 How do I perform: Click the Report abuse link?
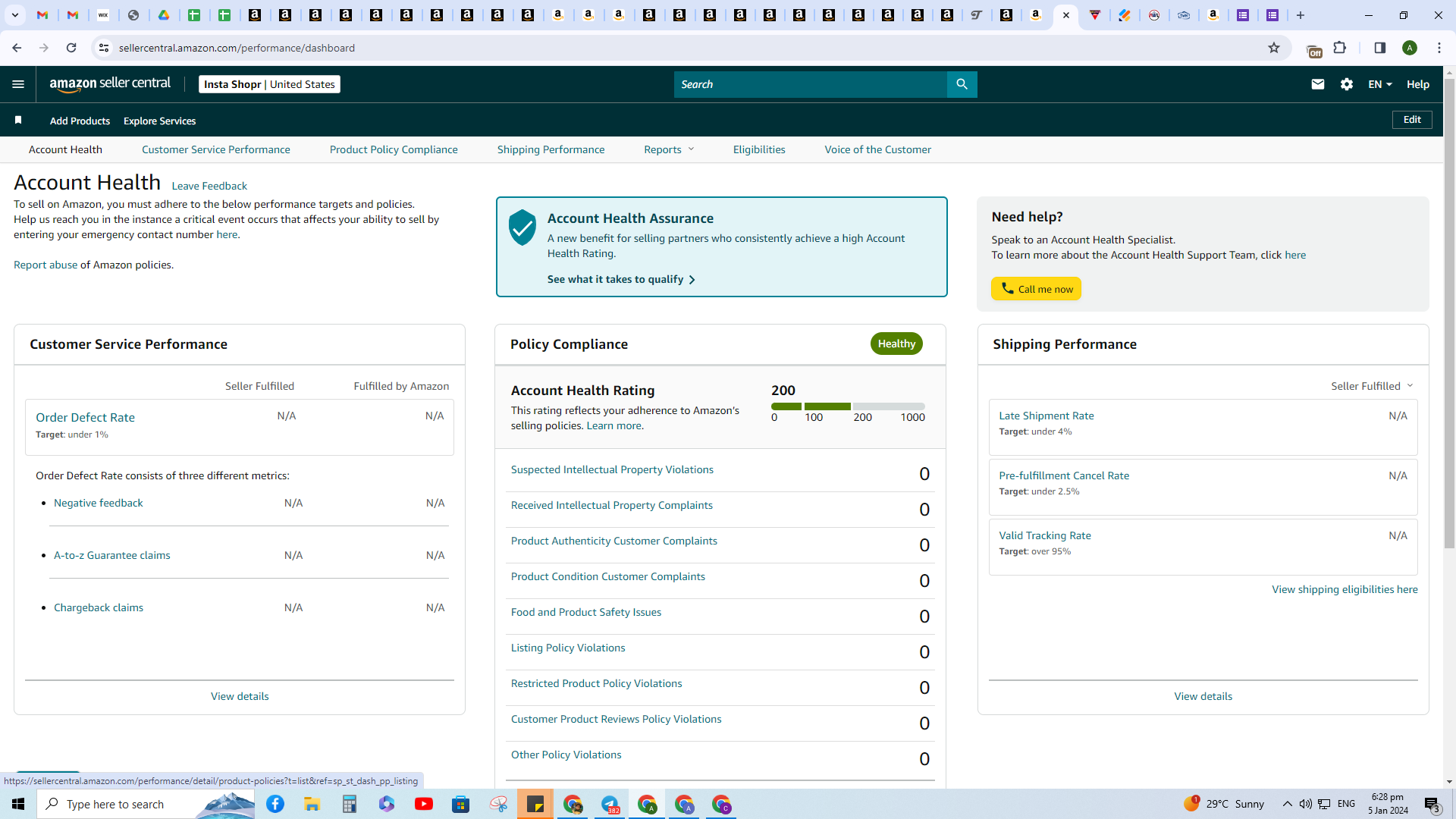pos(45,265)
